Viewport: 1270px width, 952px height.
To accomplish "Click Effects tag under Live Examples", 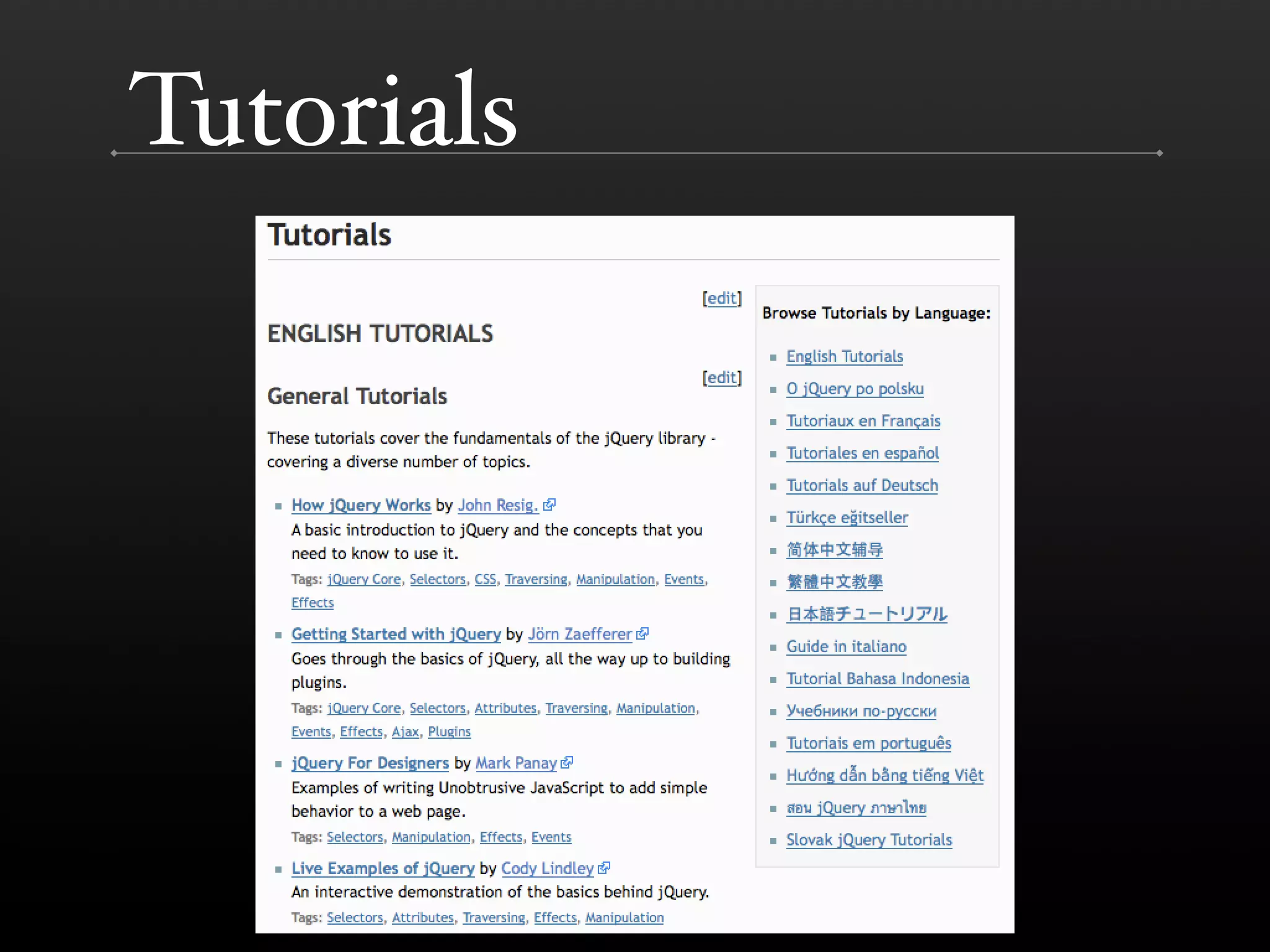I will pos(555,918).
